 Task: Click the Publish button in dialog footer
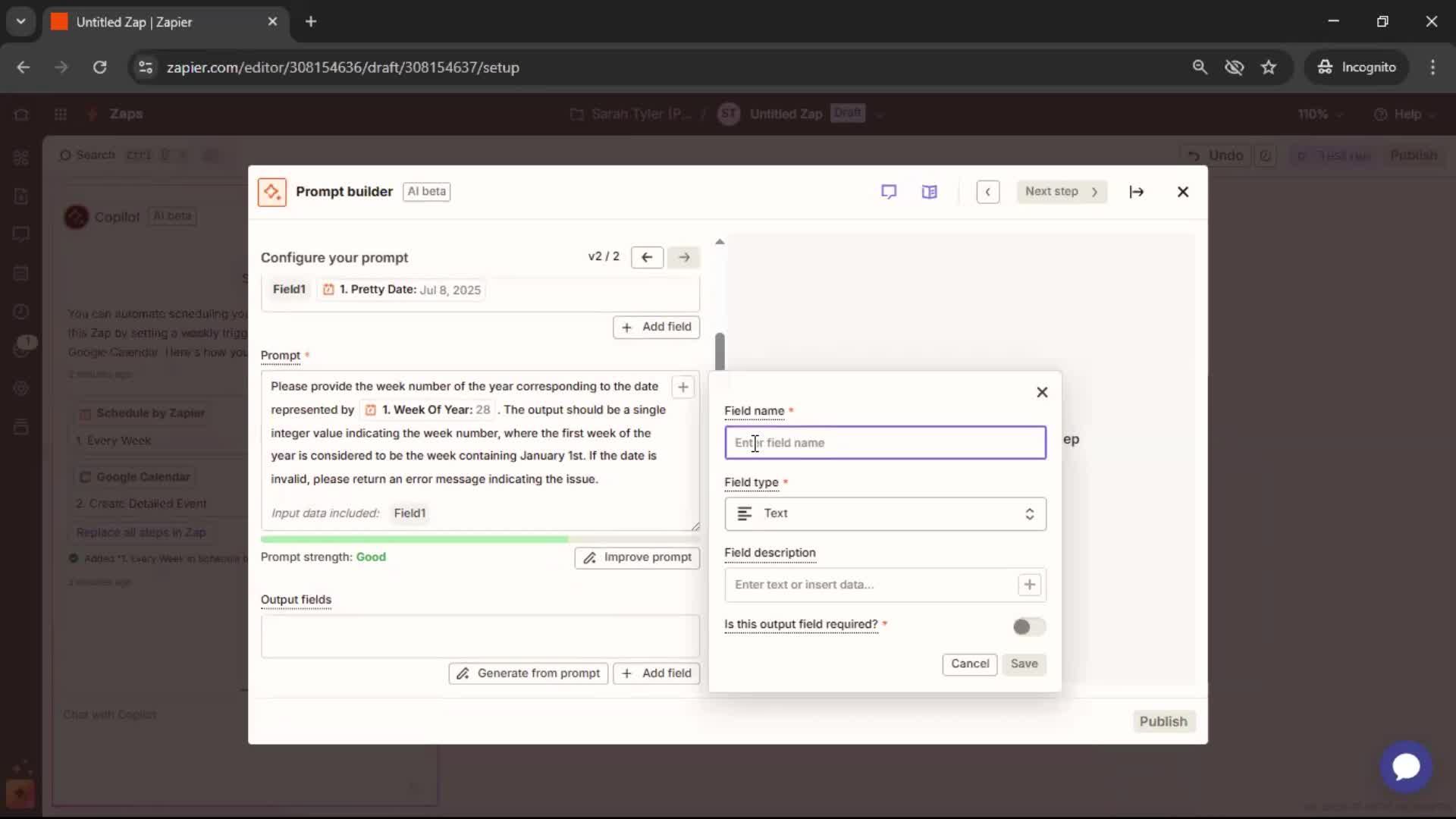click(x=1163, y=721)
